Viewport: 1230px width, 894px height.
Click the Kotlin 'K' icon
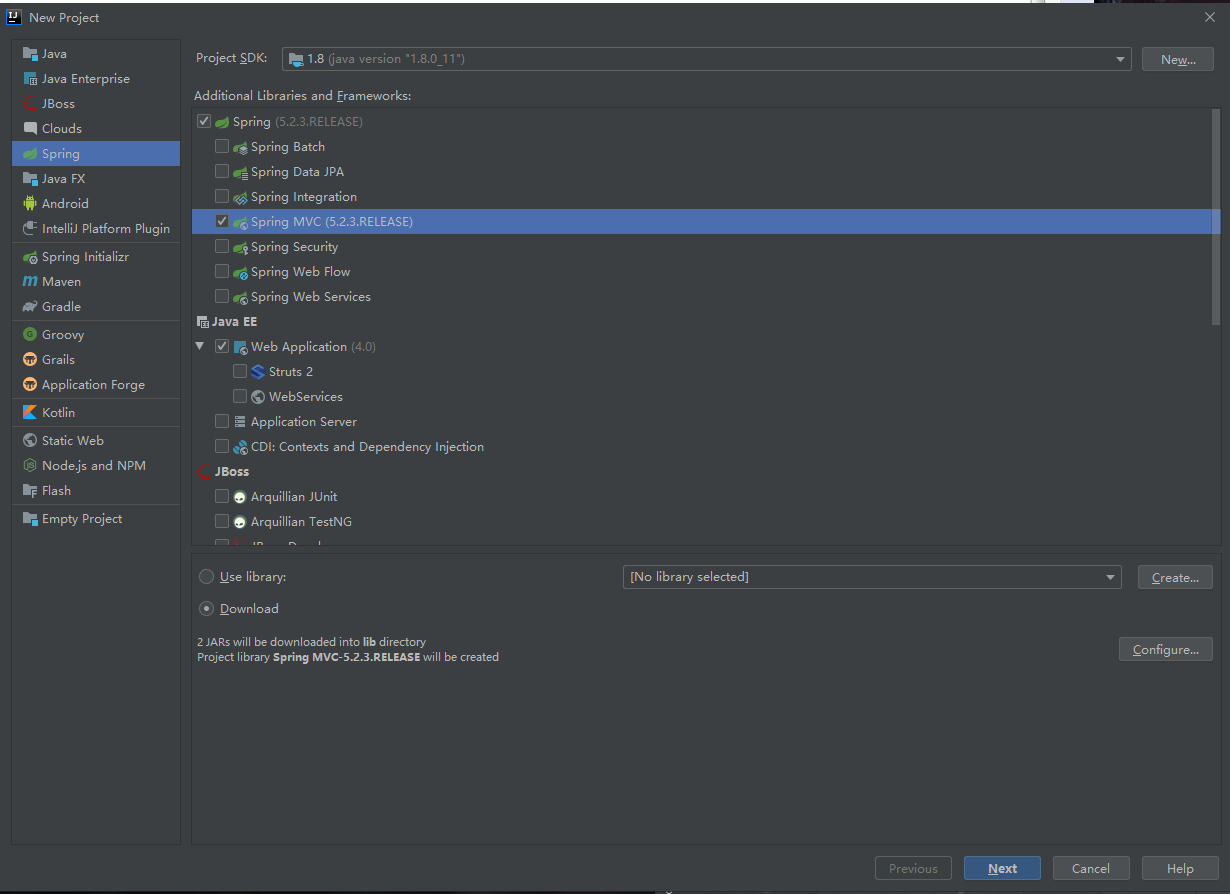30,413
